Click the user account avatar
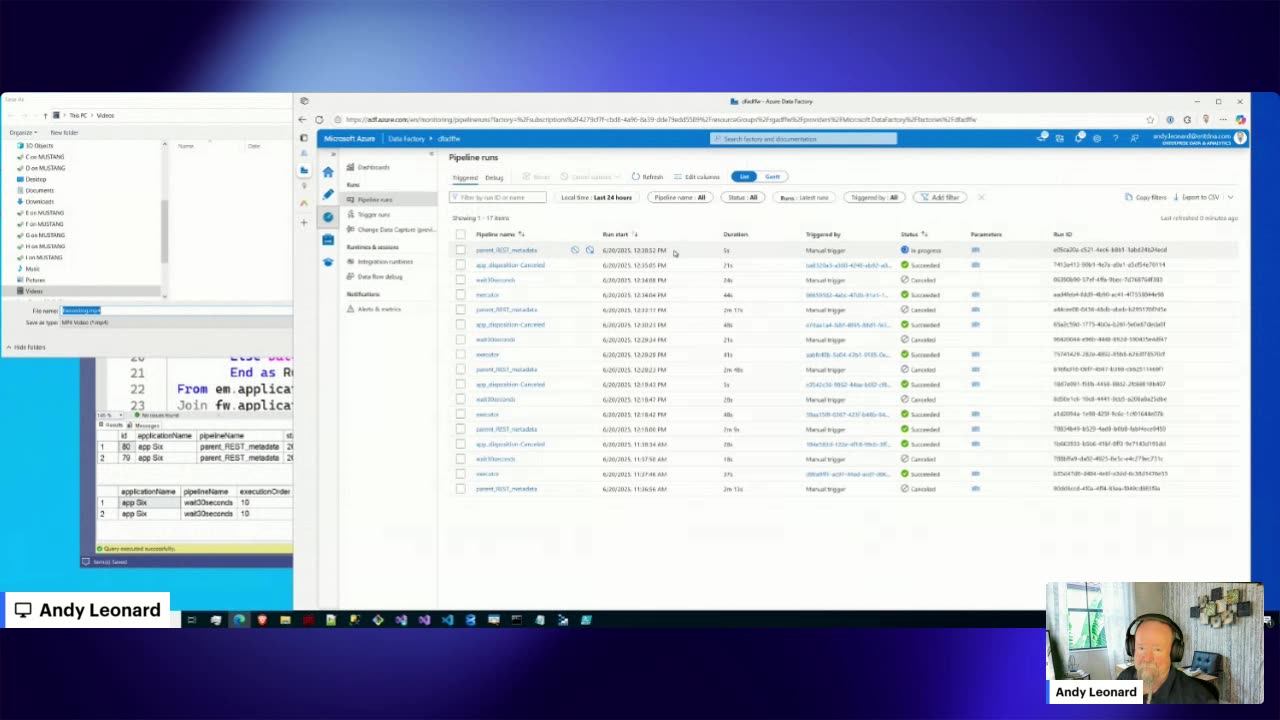The height and width of the screenshot is (720, 1280). [1241, 138]
